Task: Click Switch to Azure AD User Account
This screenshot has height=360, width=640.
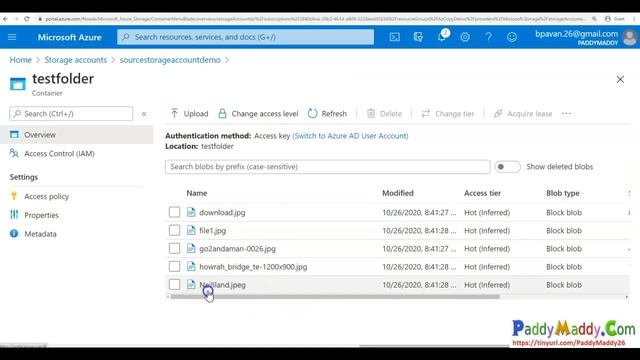Action: click(x=350, y=136)
